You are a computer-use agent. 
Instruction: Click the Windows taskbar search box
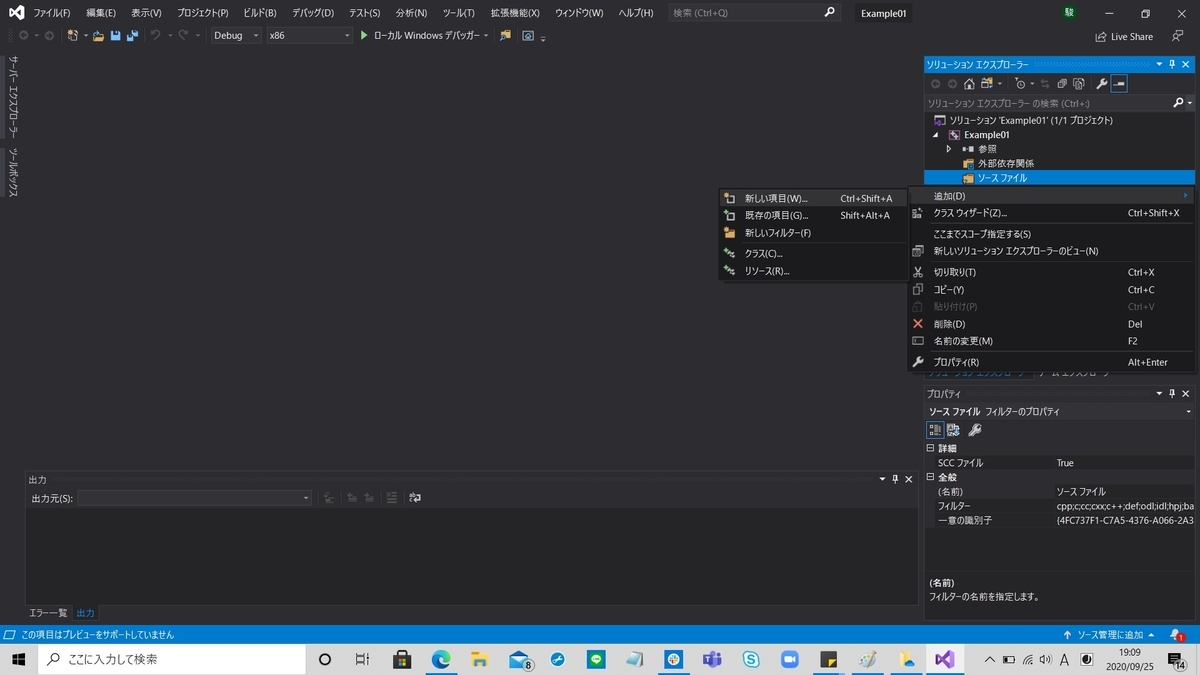coord(171,659)
